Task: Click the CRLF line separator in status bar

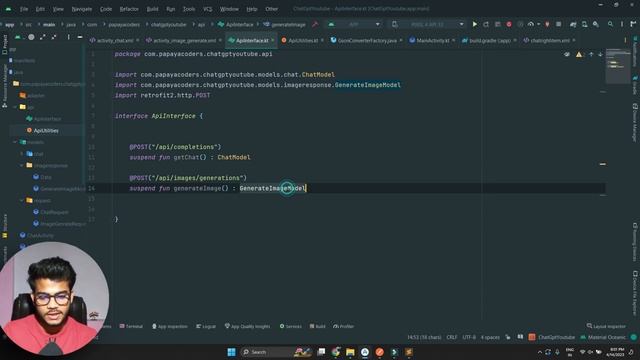Action: click(452, 337)
